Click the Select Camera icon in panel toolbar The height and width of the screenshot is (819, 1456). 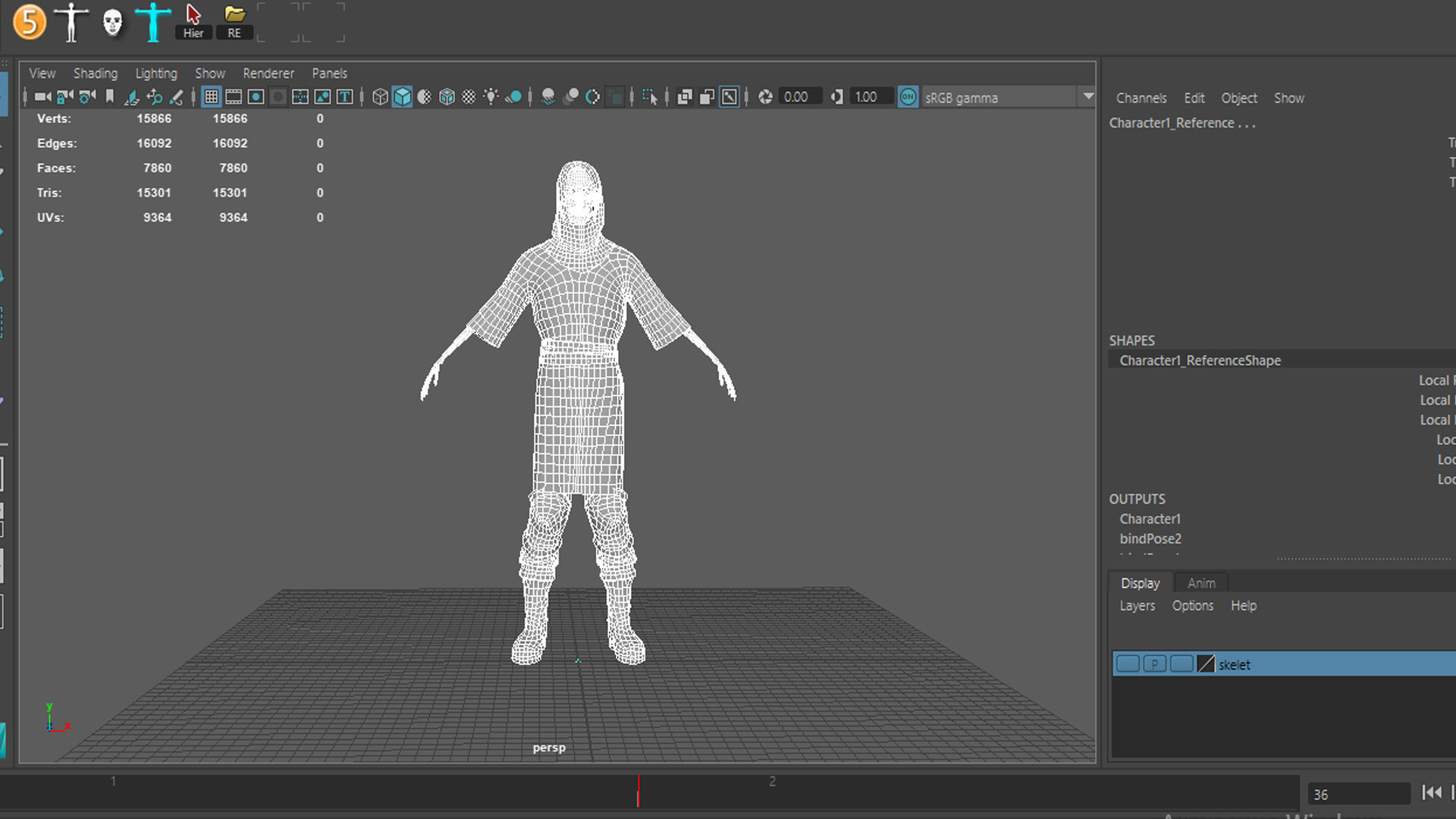click(x=42, y=97)
